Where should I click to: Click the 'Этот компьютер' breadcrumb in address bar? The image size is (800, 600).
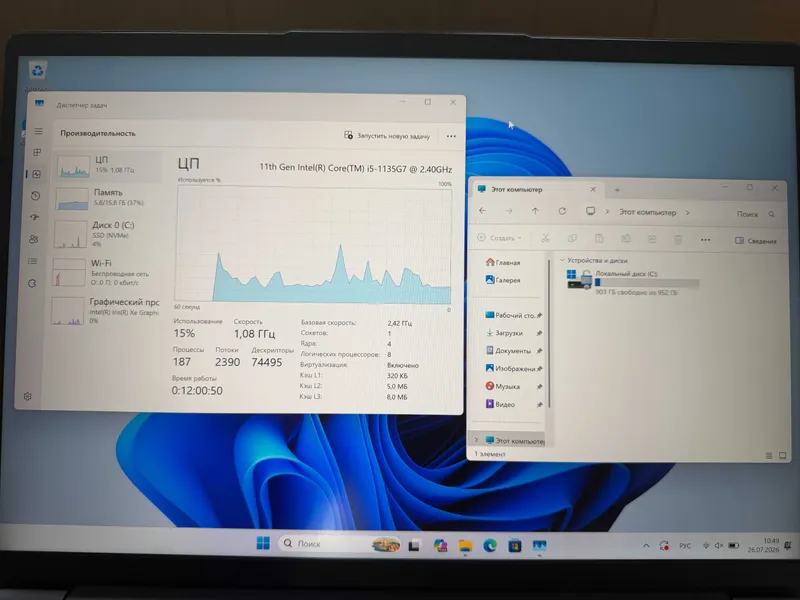[x=647, y=212]
